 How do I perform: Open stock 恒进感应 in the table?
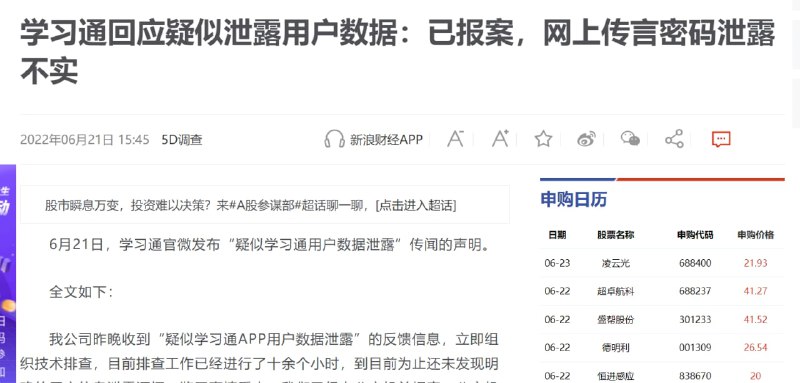(x=616, y=376)
